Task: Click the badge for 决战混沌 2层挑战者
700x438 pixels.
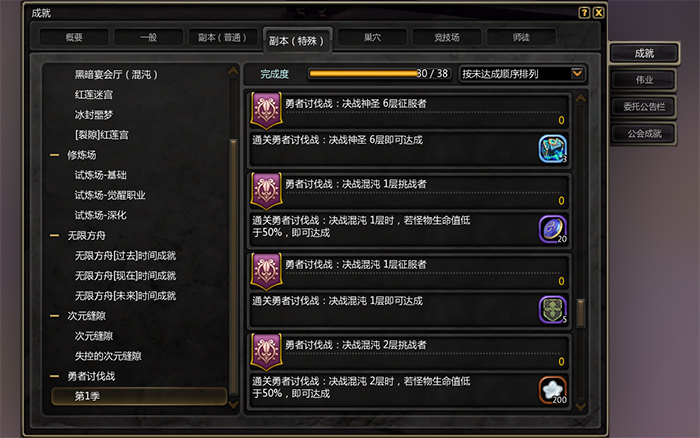Action: [x=267, y=351]
